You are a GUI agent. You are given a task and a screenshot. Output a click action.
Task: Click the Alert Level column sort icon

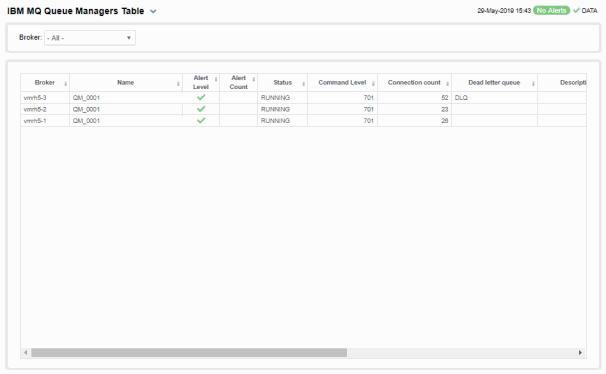point(216,79)
